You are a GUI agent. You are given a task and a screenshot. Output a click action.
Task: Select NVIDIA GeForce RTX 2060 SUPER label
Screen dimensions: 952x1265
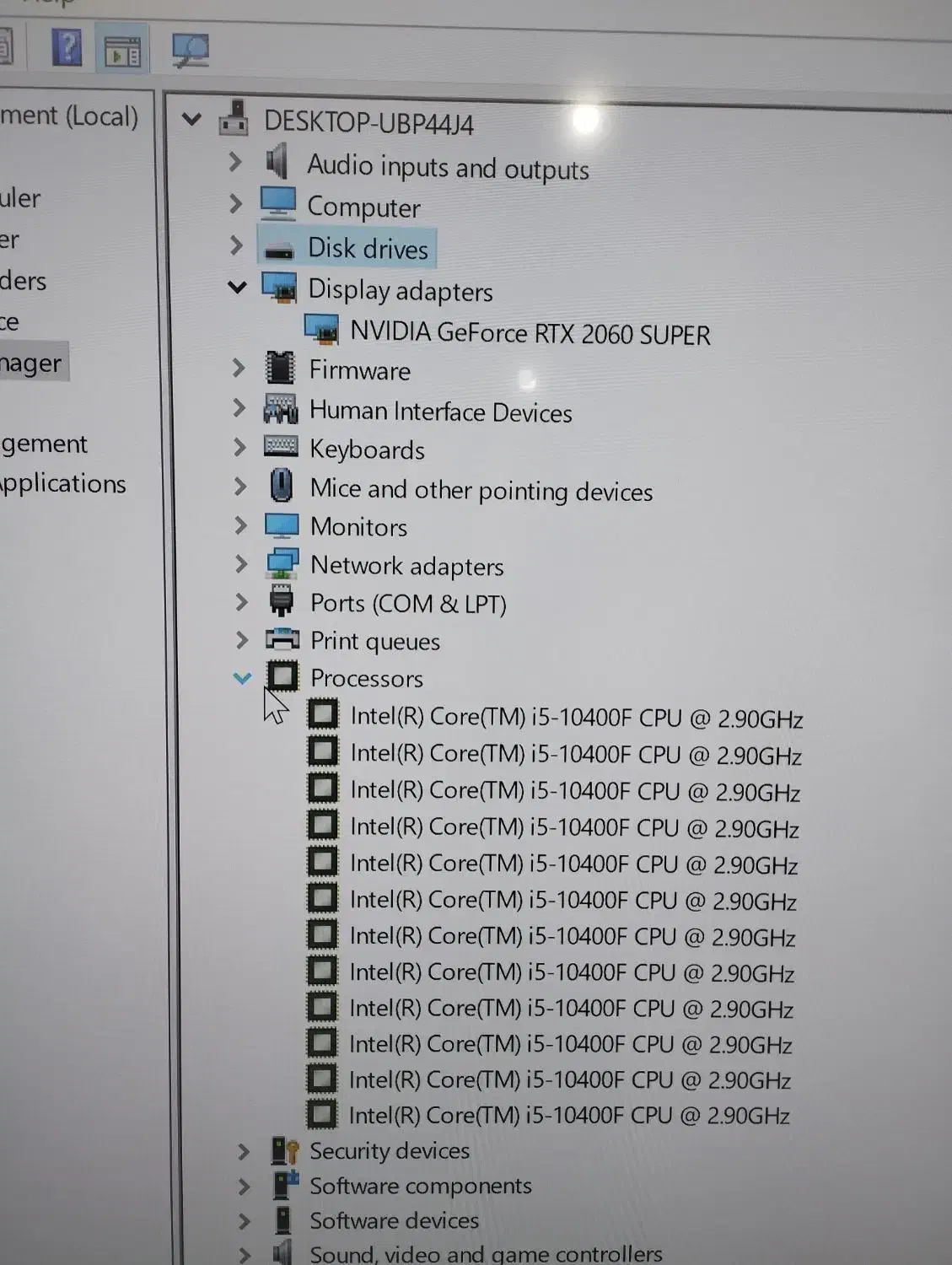(530, 333)
